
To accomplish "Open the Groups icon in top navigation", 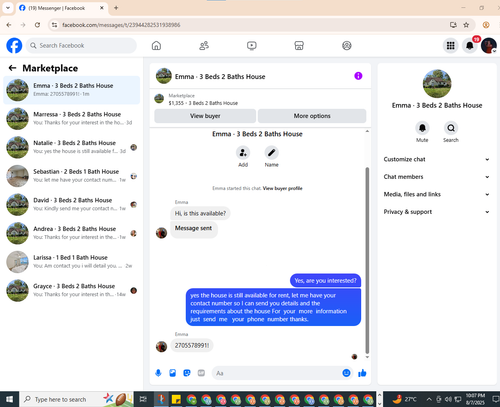I will click(x=347, y=45).
